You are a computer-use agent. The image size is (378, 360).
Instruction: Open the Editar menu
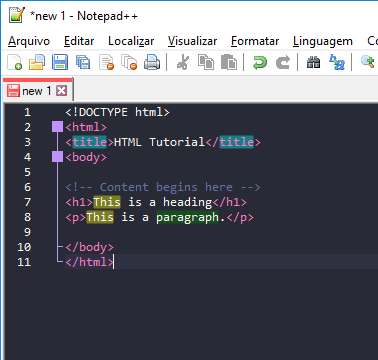(79, 41)
